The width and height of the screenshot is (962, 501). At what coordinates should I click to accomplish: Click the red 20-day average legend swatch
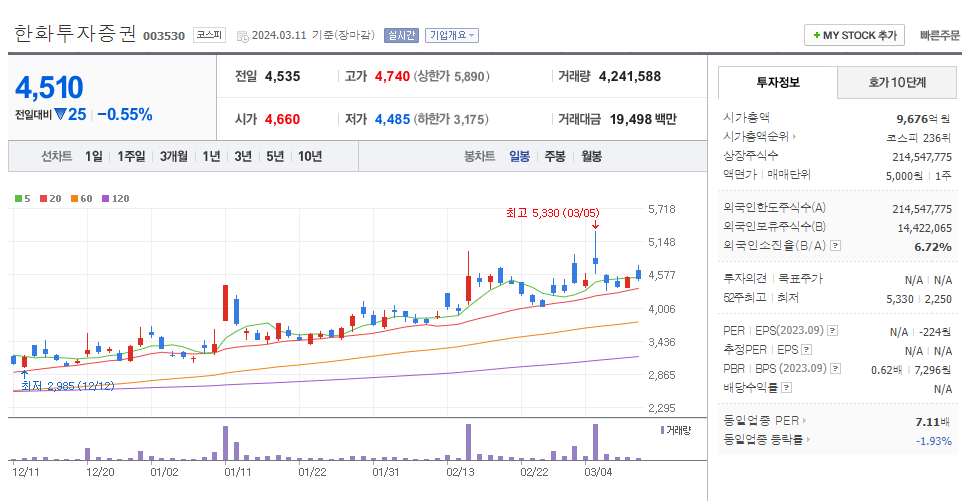[44, 199]
